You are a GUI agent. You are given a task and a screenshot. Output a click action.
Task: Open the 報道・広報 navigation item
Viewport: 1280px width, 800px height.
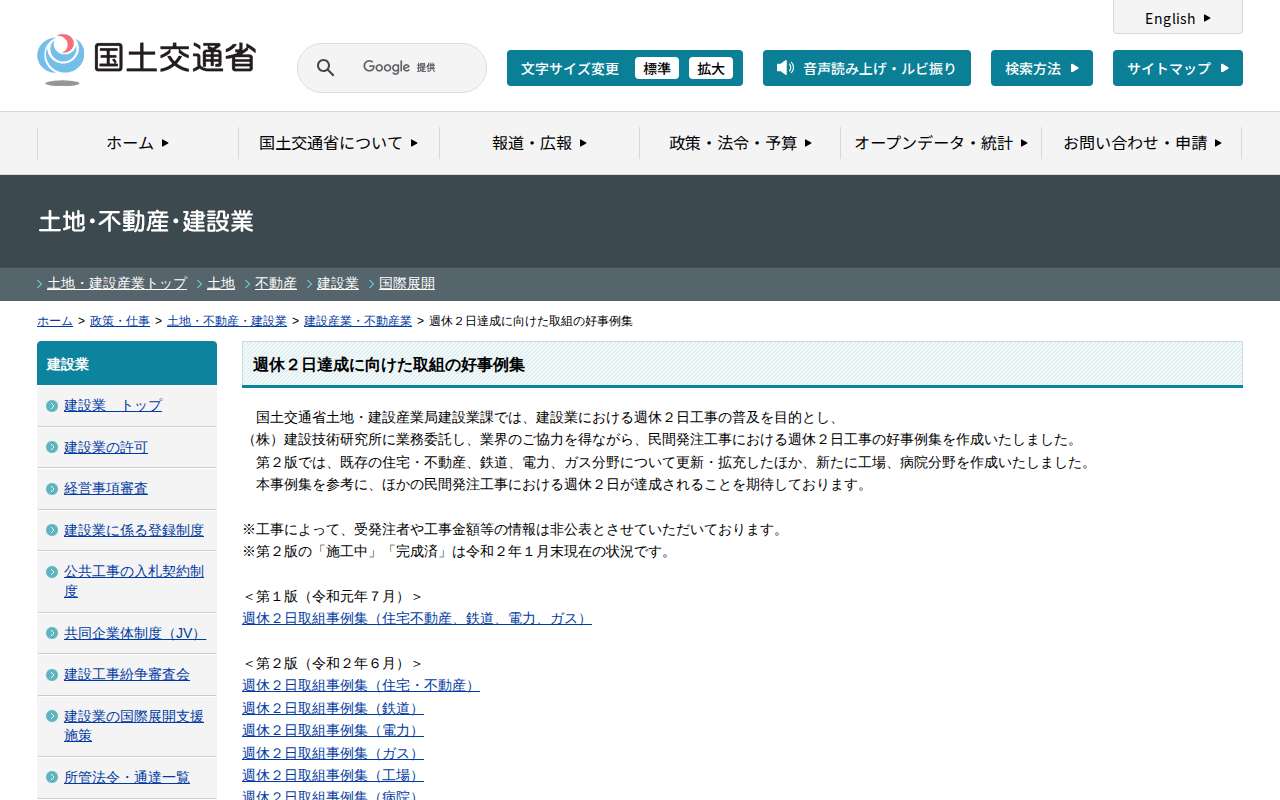(x=539, y=143)
